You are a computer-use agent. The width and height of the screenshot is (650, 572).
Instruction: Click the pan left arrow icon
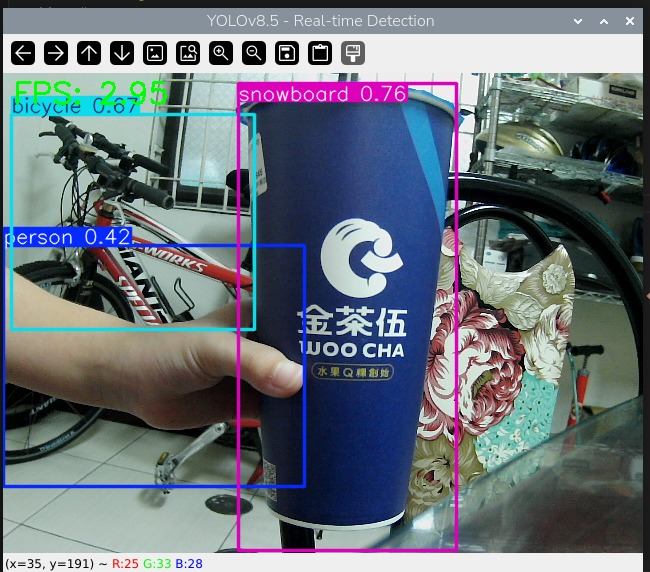click(x=23, y=53)
